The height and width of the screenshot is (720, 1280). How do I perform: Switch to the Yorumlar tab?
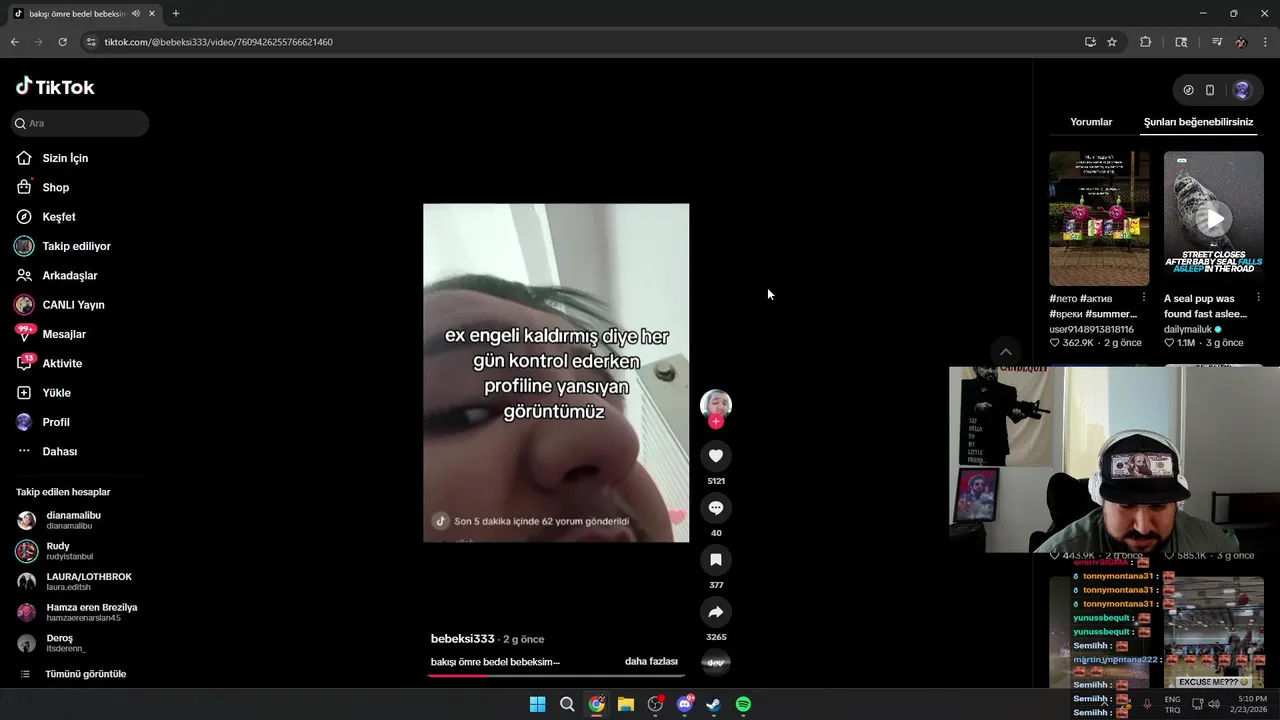click(x=1091, y=122)
